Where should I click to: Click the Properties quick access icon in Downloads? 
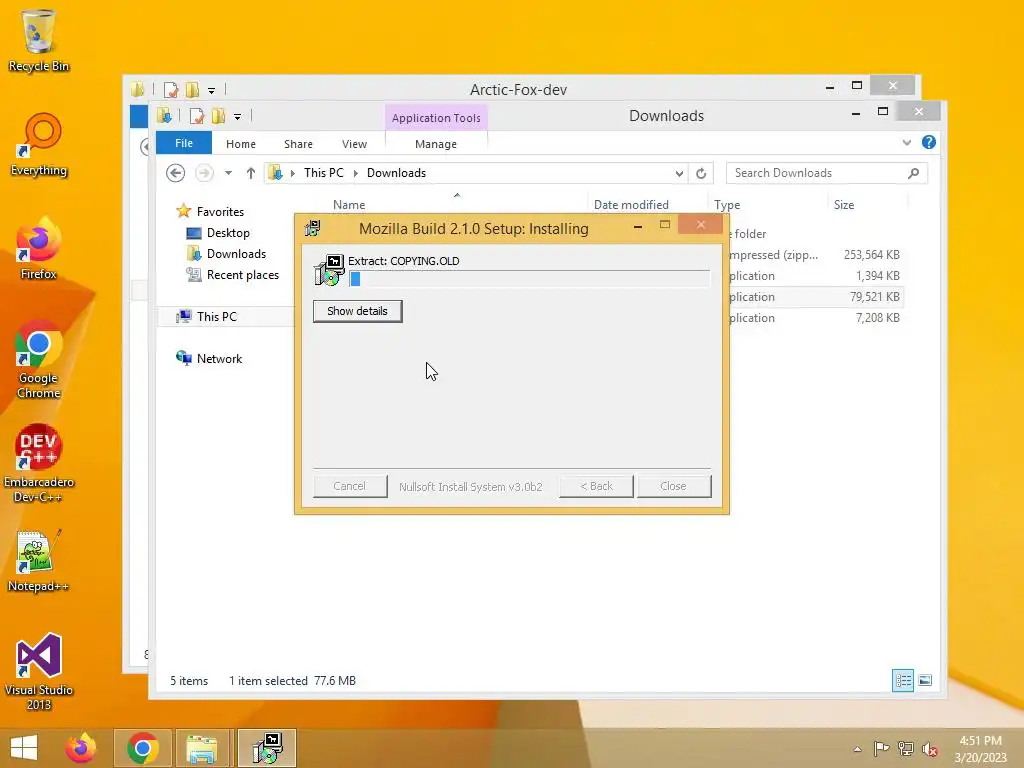pos(197,116)
